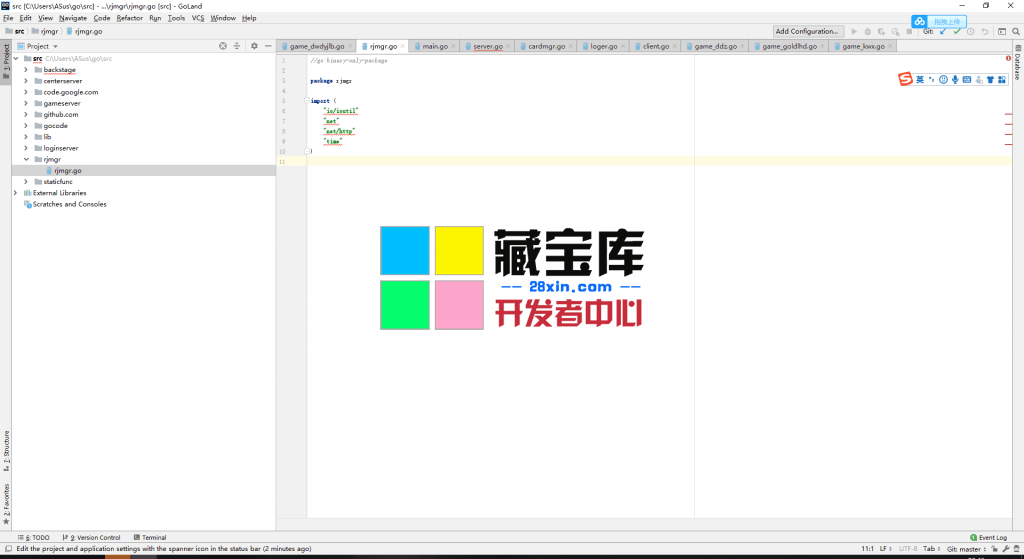Click the Git update project arrow
Viewport: 1024px width, 559px height.
943,31
